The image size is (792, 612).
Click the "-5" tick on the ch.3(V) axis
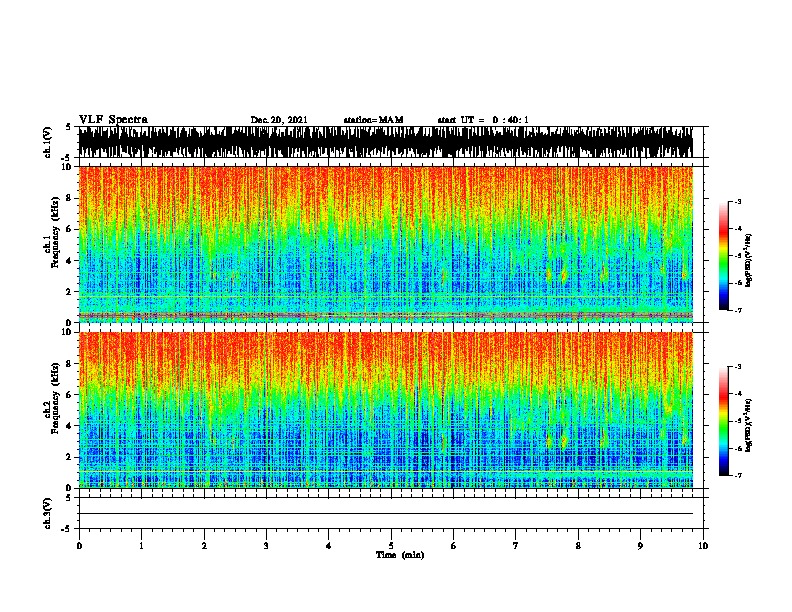tap(67, 529)
